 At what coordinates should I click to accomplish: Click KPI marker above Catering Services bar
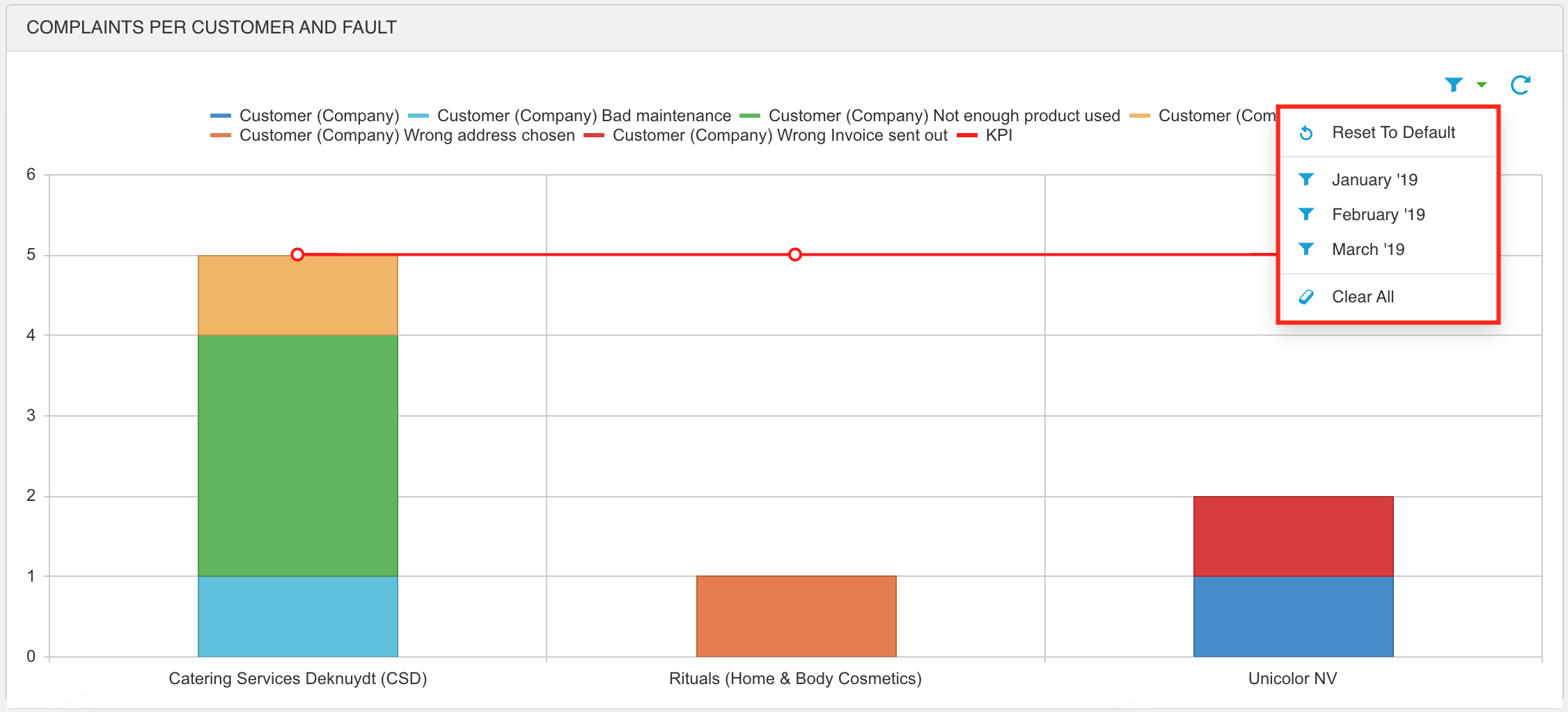click(x=297, y=254)
